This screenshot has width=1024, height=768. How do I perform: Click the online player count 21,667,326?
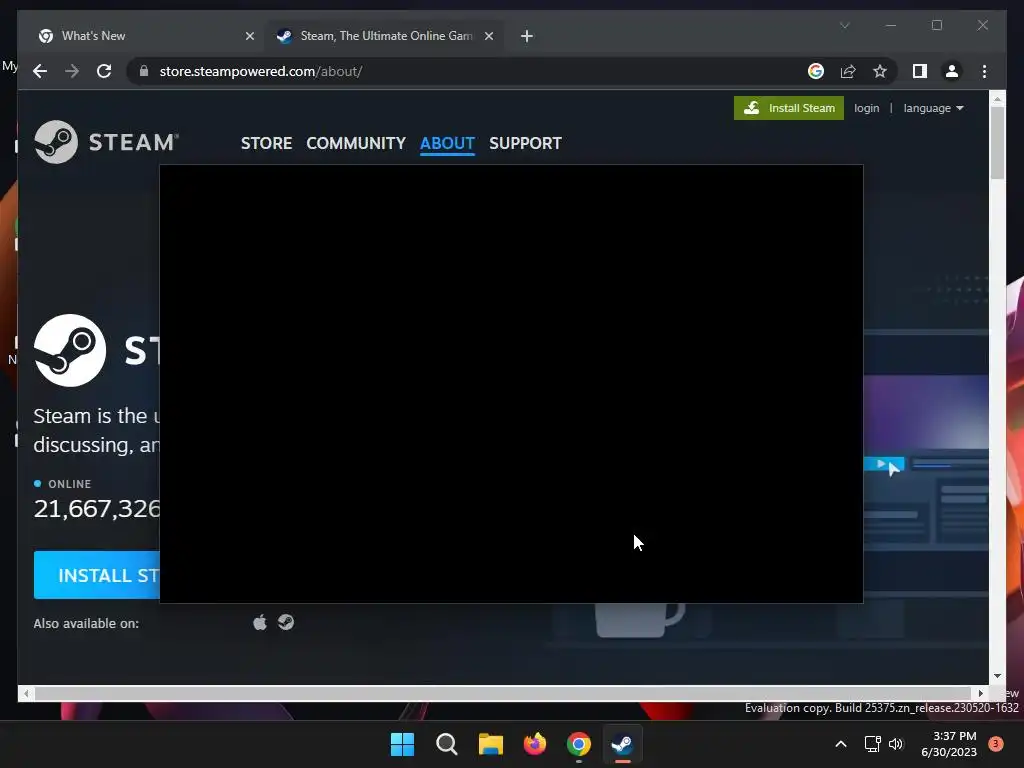(97, 509)
